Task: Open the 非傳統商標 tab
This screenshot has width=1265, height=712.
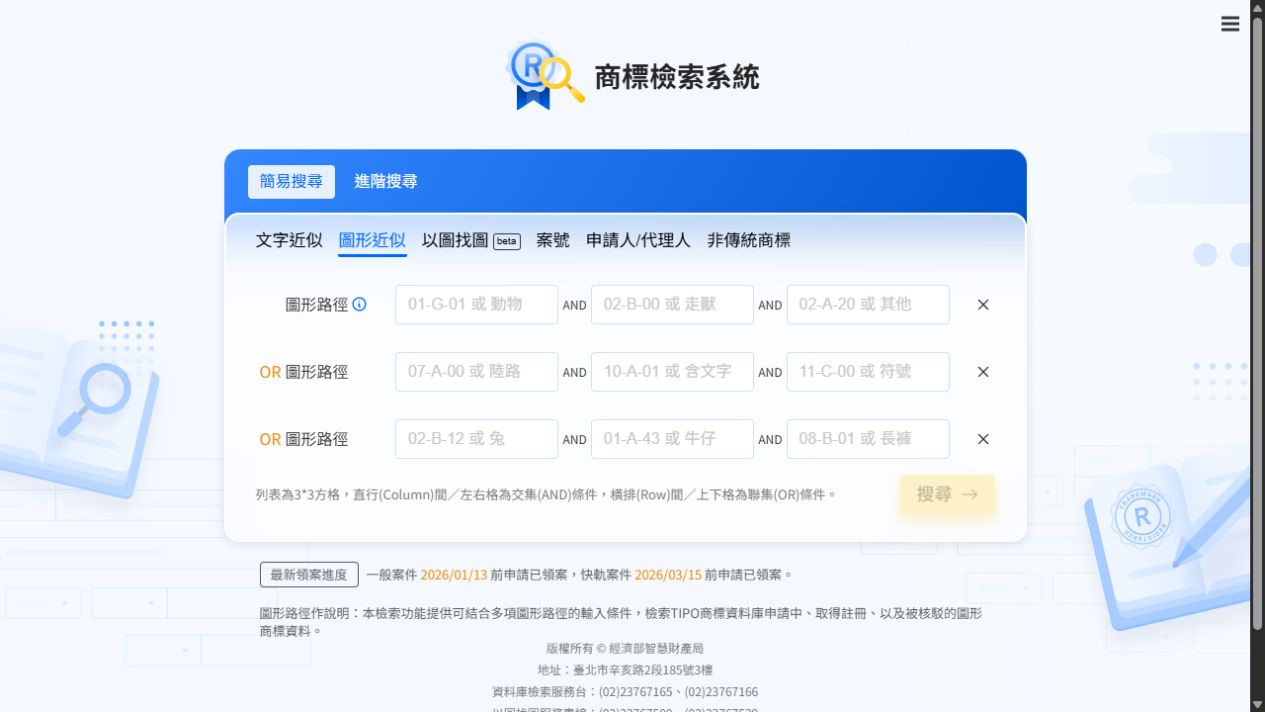Action: 749,240
